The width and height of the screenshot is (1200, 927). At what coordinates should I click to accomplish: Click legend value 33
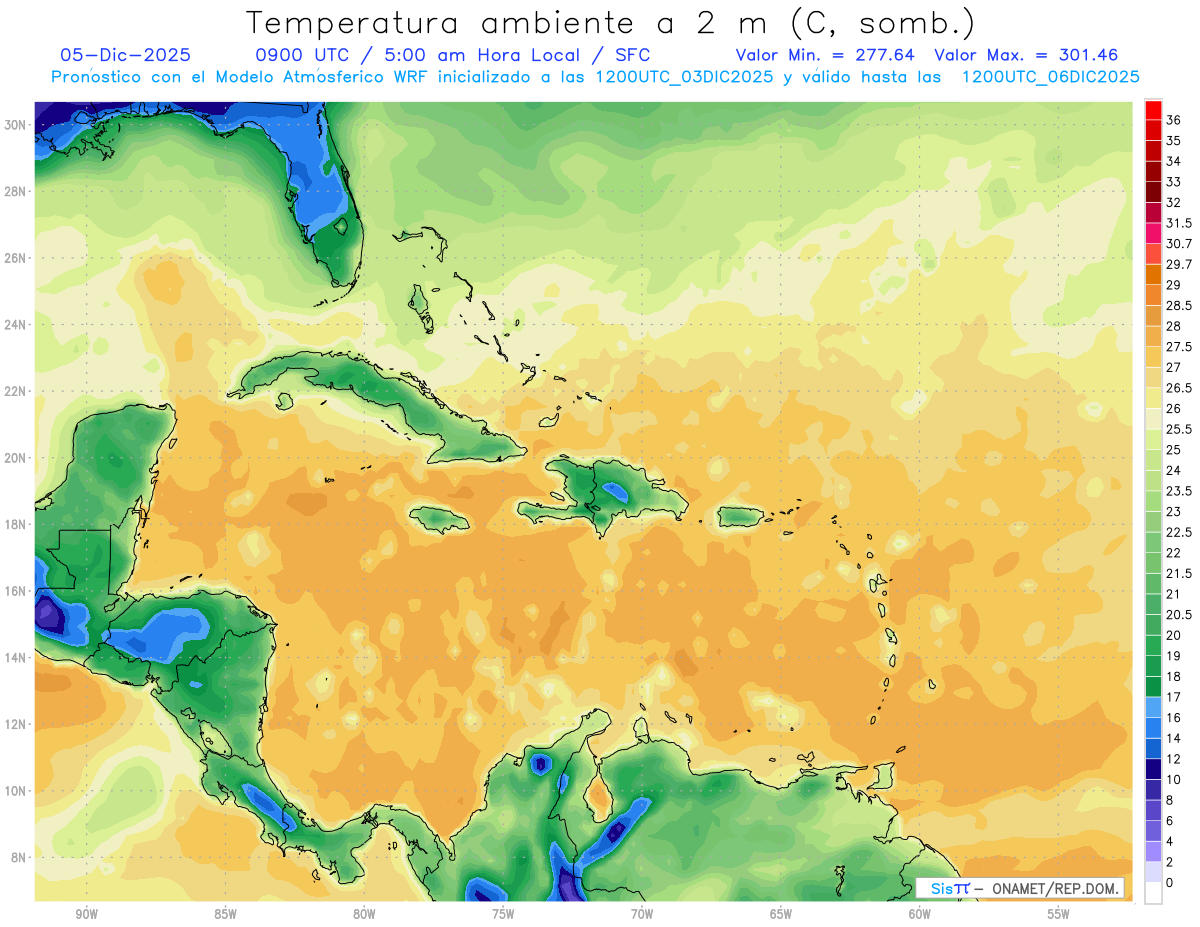coord(1174,182)
